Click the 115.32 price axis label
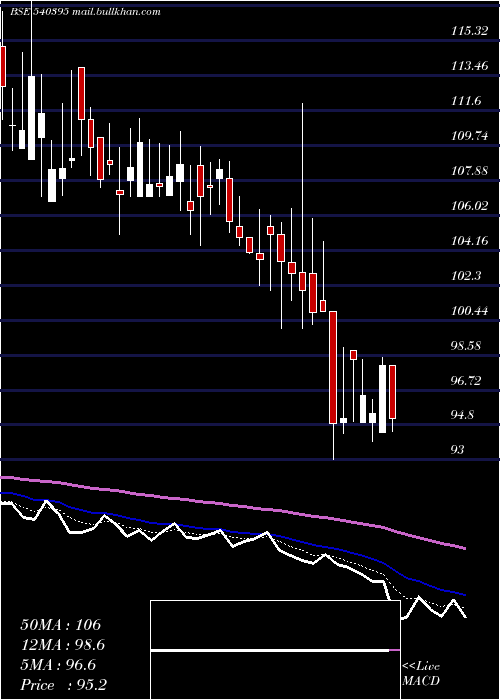The image size is (500, 700). tap(469, 31)
